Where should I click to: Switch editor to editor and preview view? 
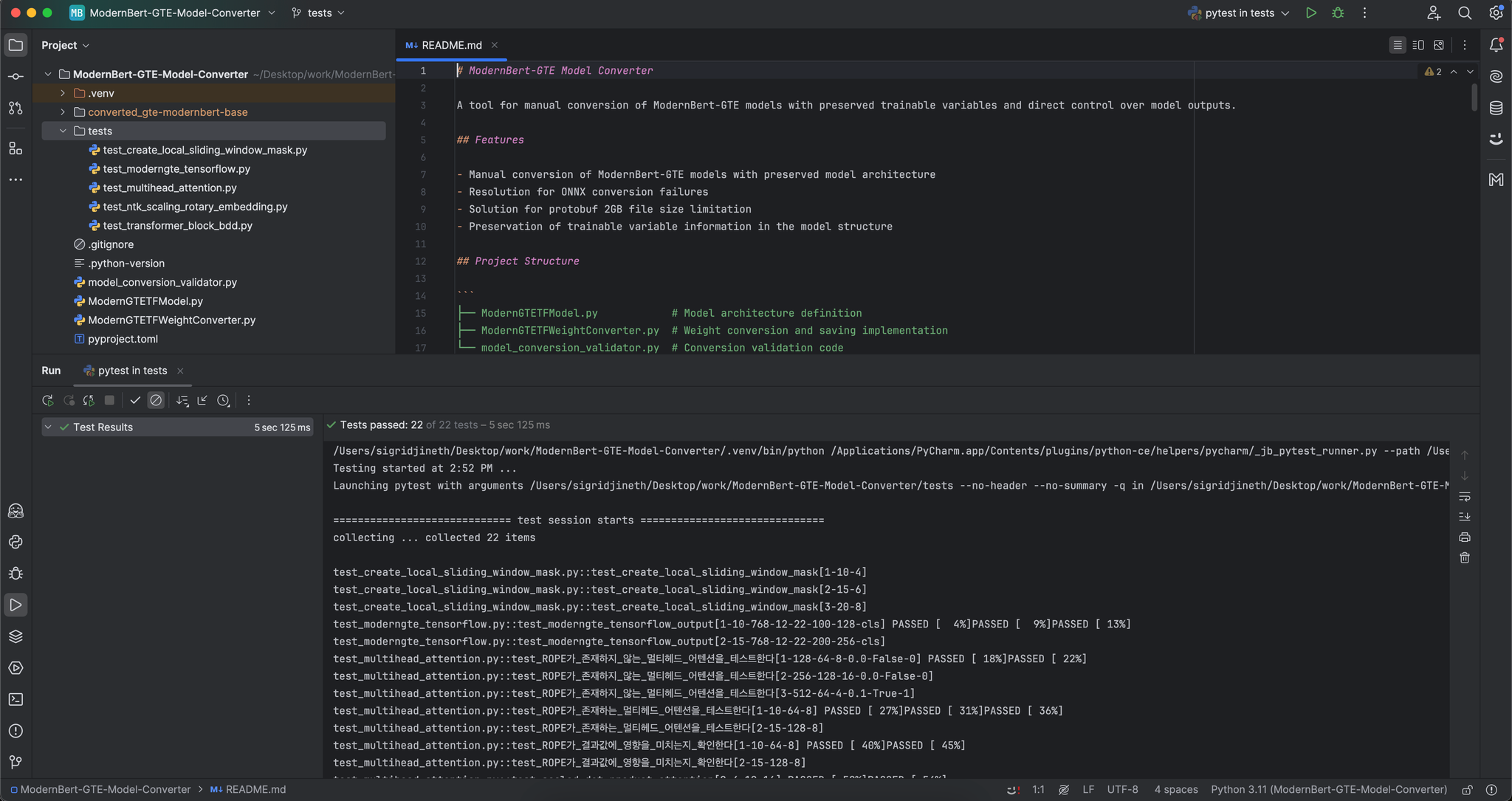1418,45
